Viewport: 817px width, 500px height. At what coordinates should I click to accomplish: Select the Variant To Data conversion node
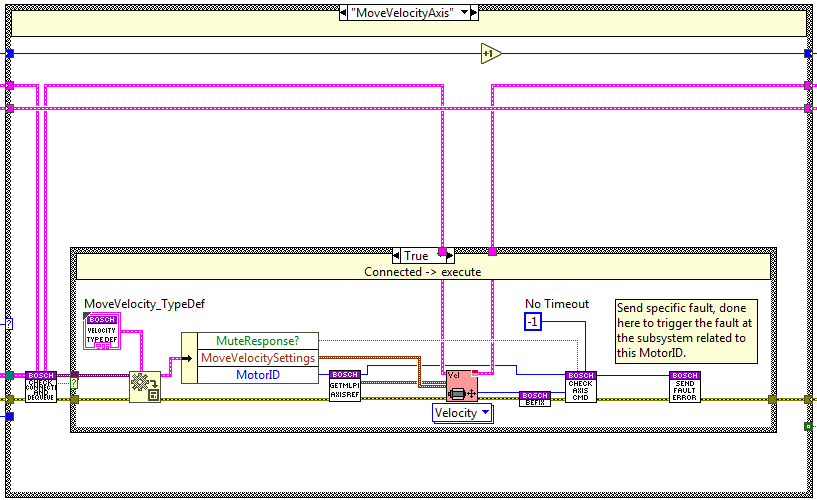[145, 387]
